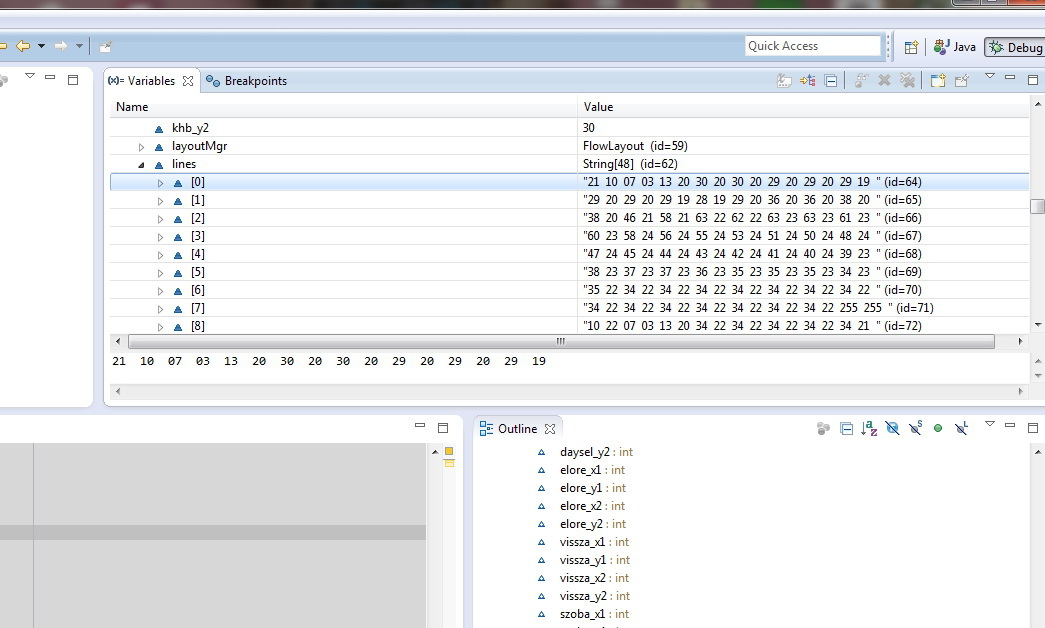Toggle alphabetical Sort in Outline view
Viewport: 1045px width, 628px height.
(x=869, y=429)
